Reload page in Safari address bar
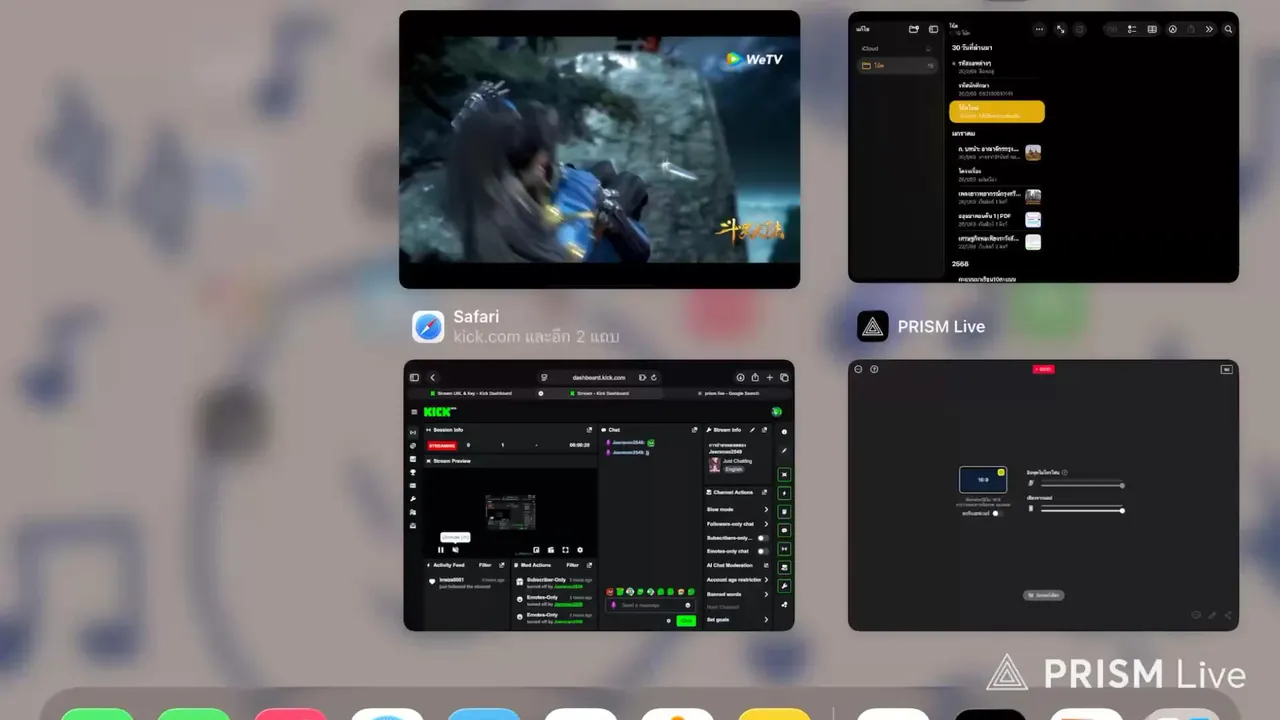1280x720 pixels. click(654, 377)
